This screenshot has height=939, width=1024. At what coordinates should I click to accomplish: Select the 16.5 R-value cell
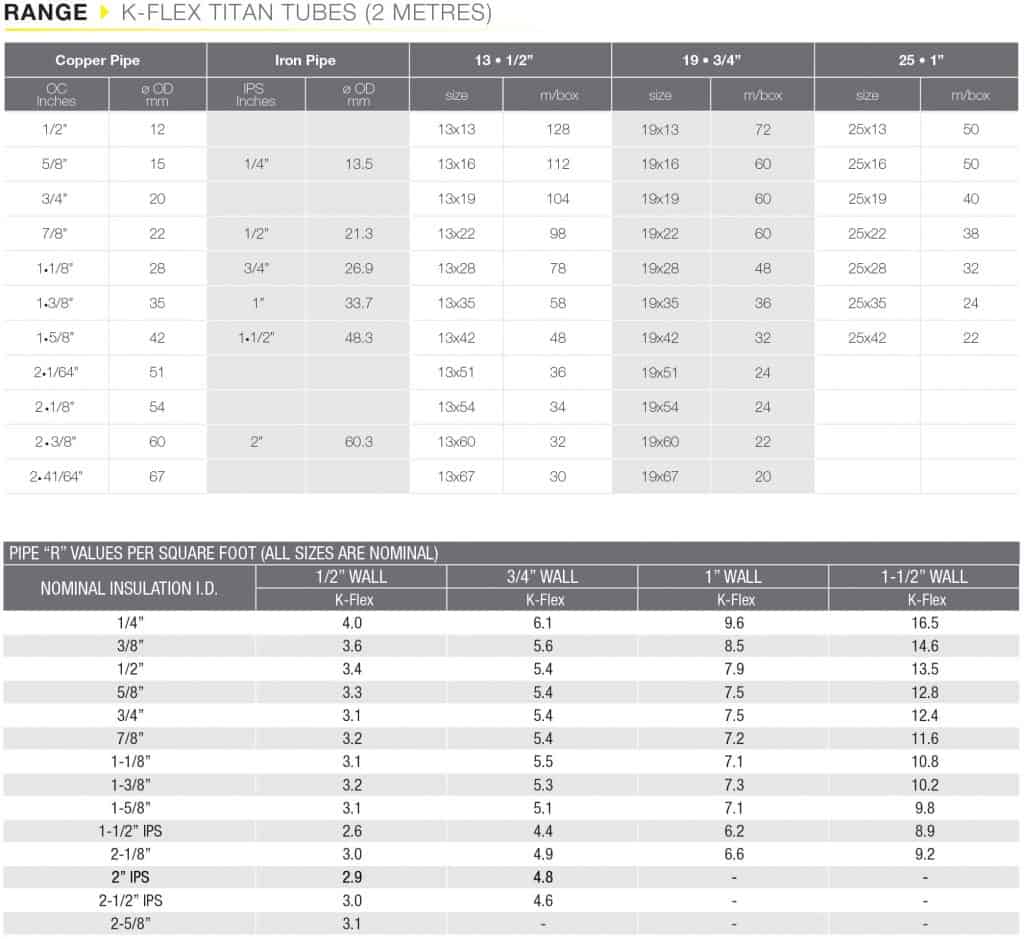924,623
